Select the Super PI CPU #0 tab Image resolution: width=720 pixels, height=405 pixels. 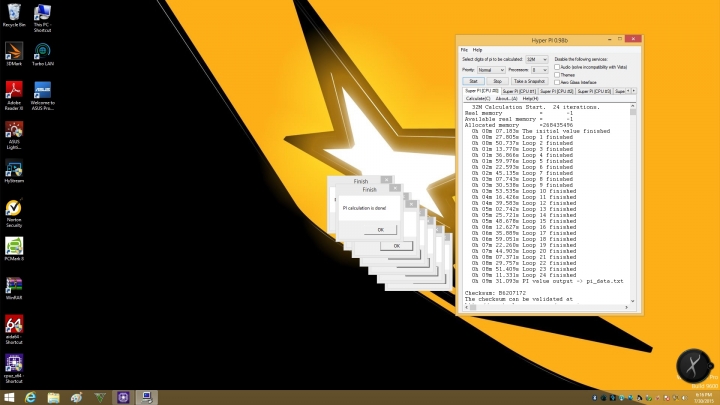pos(481,91)
